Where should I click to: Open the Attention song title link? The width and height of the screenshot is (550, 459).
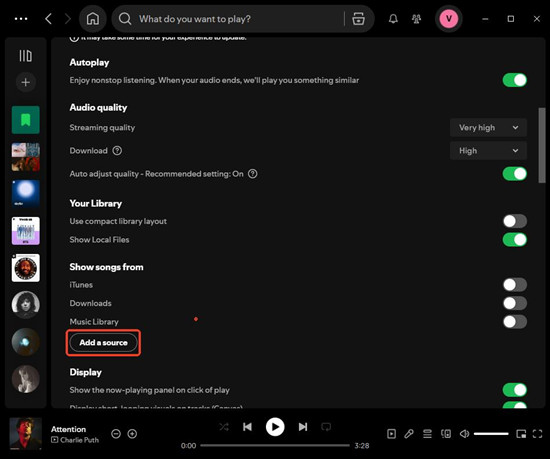[68, 429]
